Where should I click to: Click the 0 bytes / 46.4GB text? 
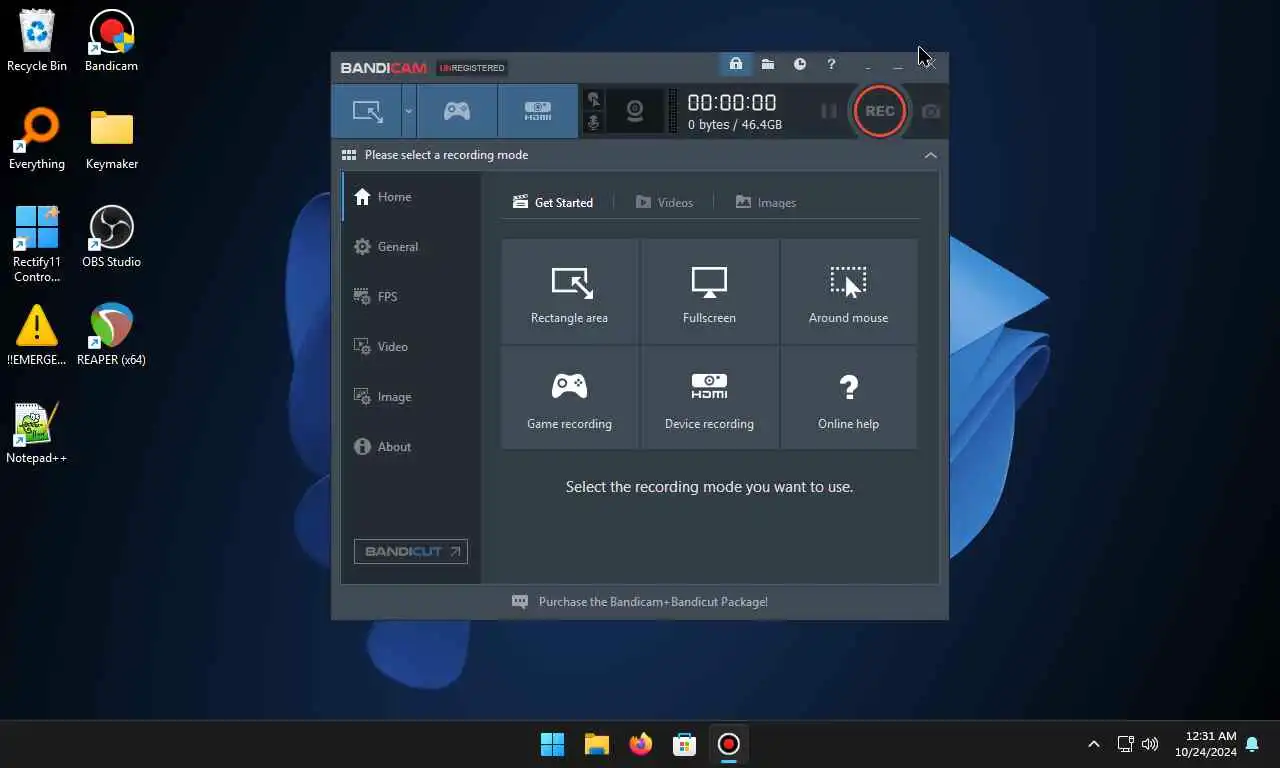pyautogui.click(x=735, y=125)
